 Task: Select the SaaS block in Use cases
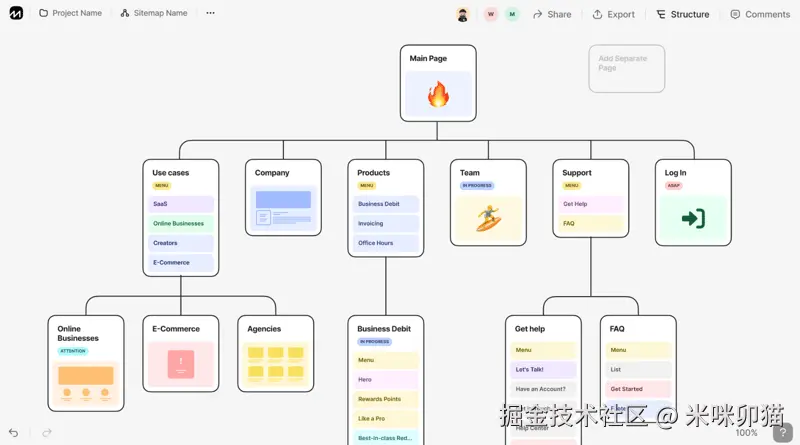181,204
